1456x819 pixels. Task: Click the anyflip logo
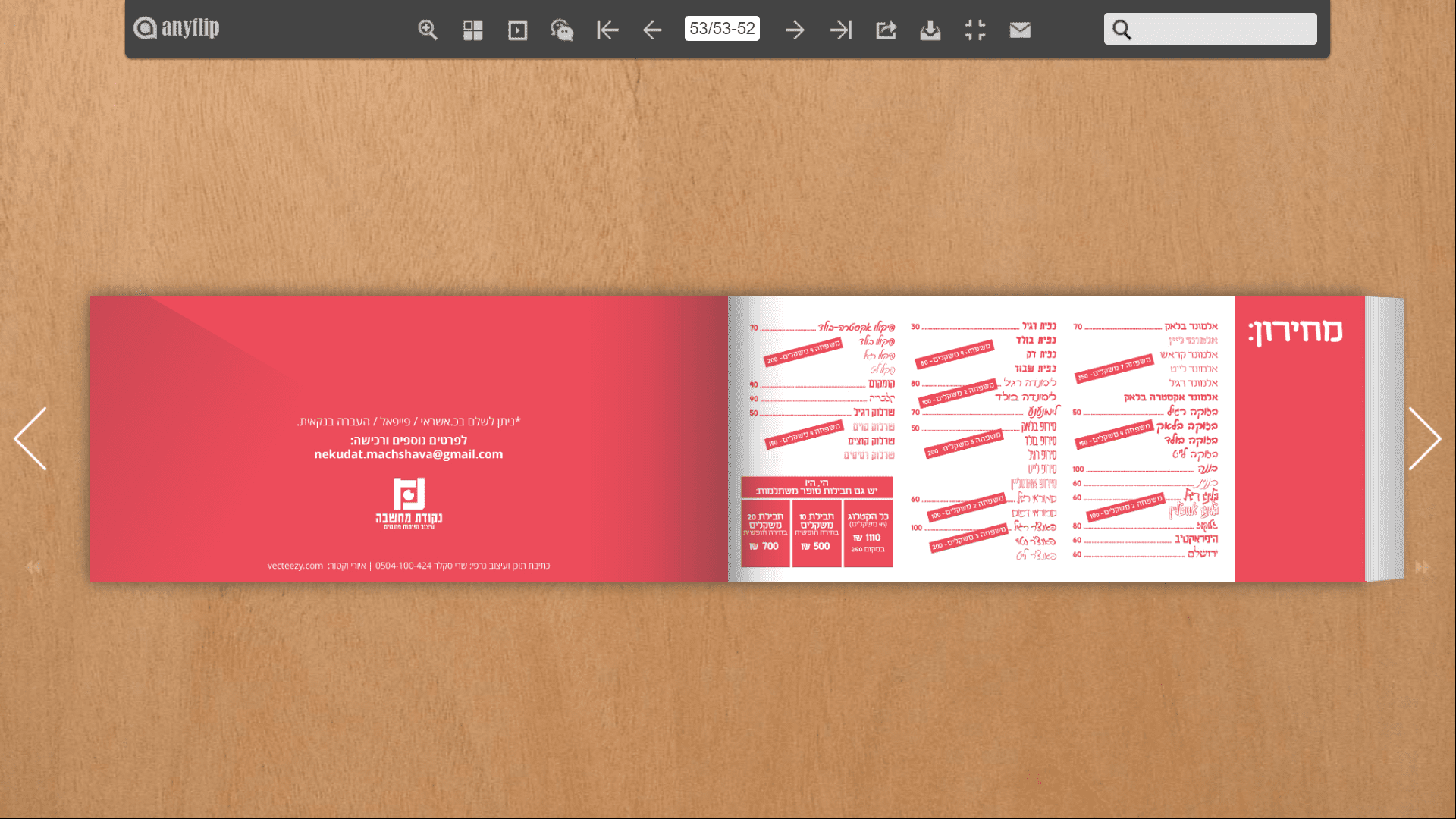pyautogui.click(x=177, y=28)
